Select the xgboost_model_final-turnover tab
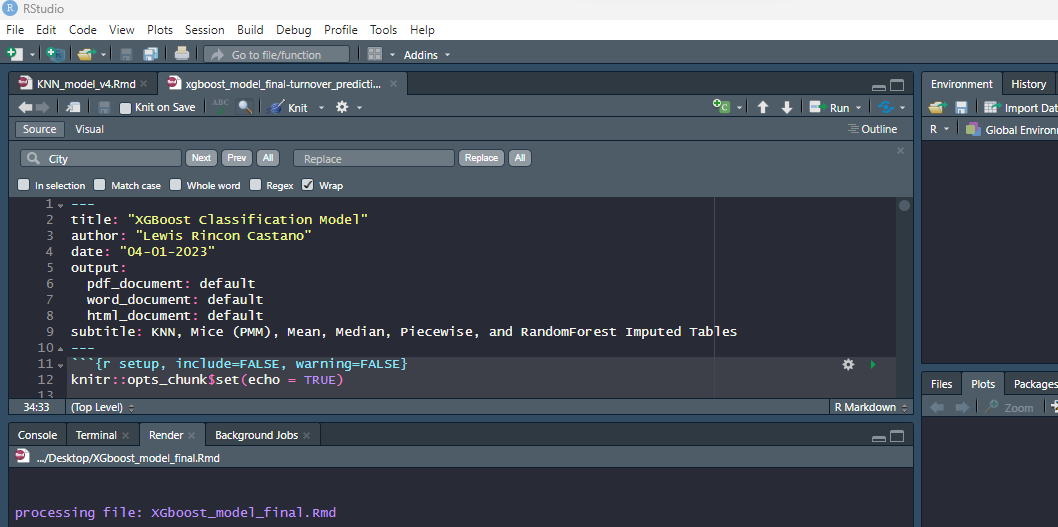 [x=283, y=84]
